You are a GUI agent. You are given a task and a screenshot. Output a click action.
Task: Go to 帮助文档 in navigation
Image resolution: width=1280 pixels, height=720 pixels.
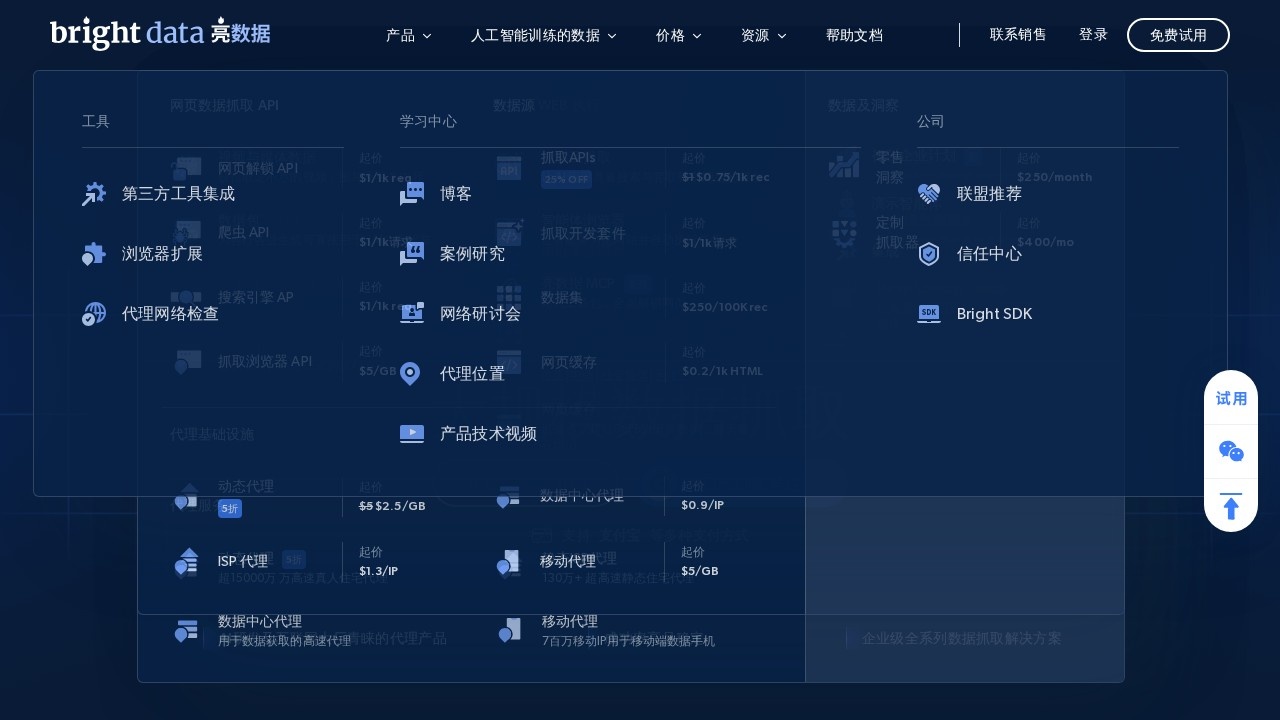click(x=854, y=35)
